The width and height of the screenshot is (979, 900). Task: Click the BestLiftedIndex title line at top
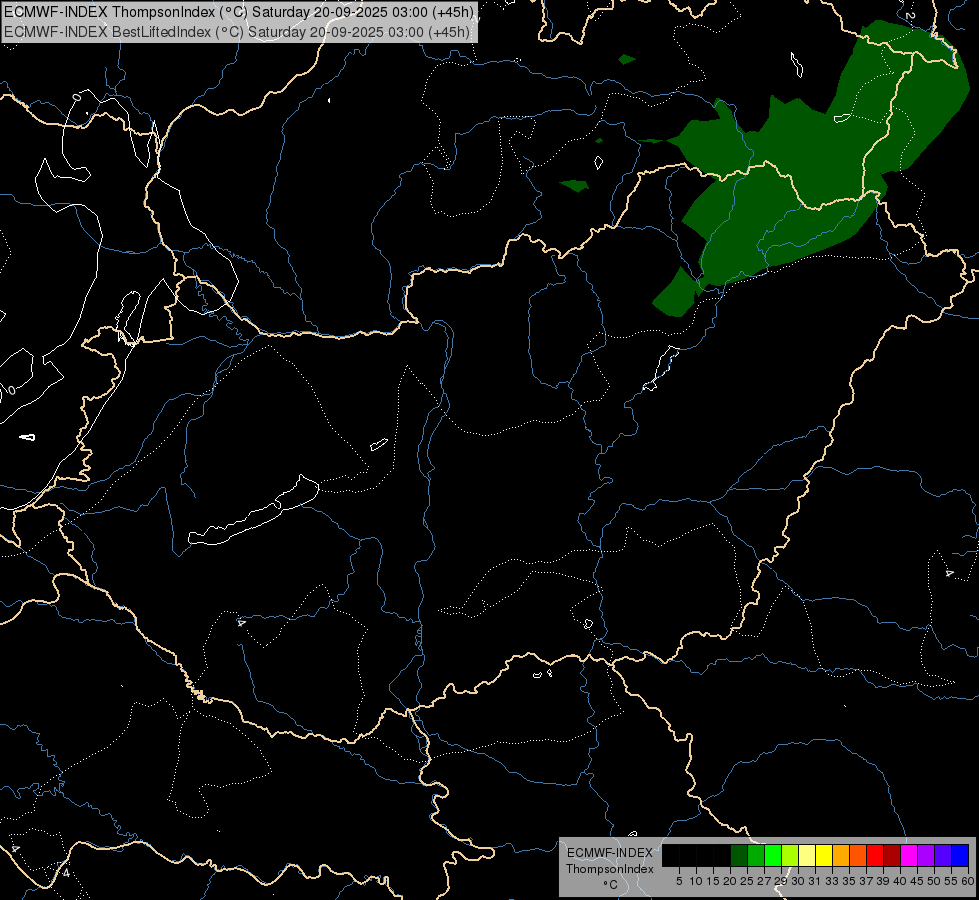[x=237, y=32]
